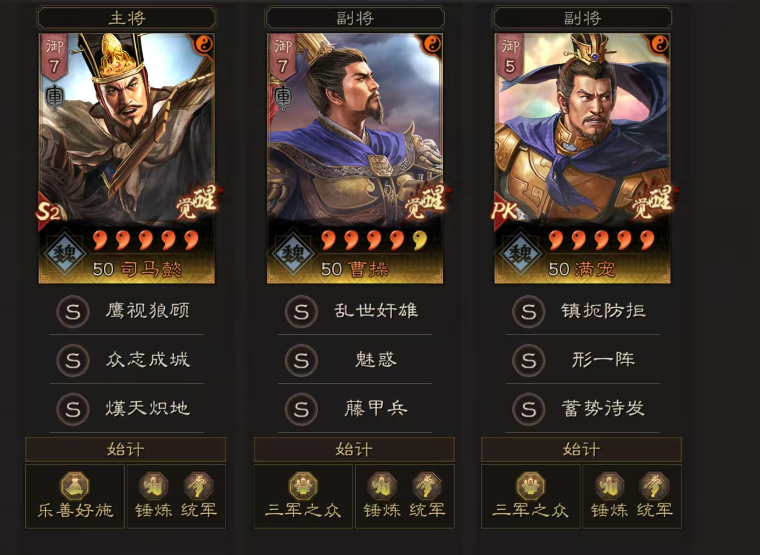
Task: Click the 觉醒 badge on 满宠 card
Action: coord(654,202)
